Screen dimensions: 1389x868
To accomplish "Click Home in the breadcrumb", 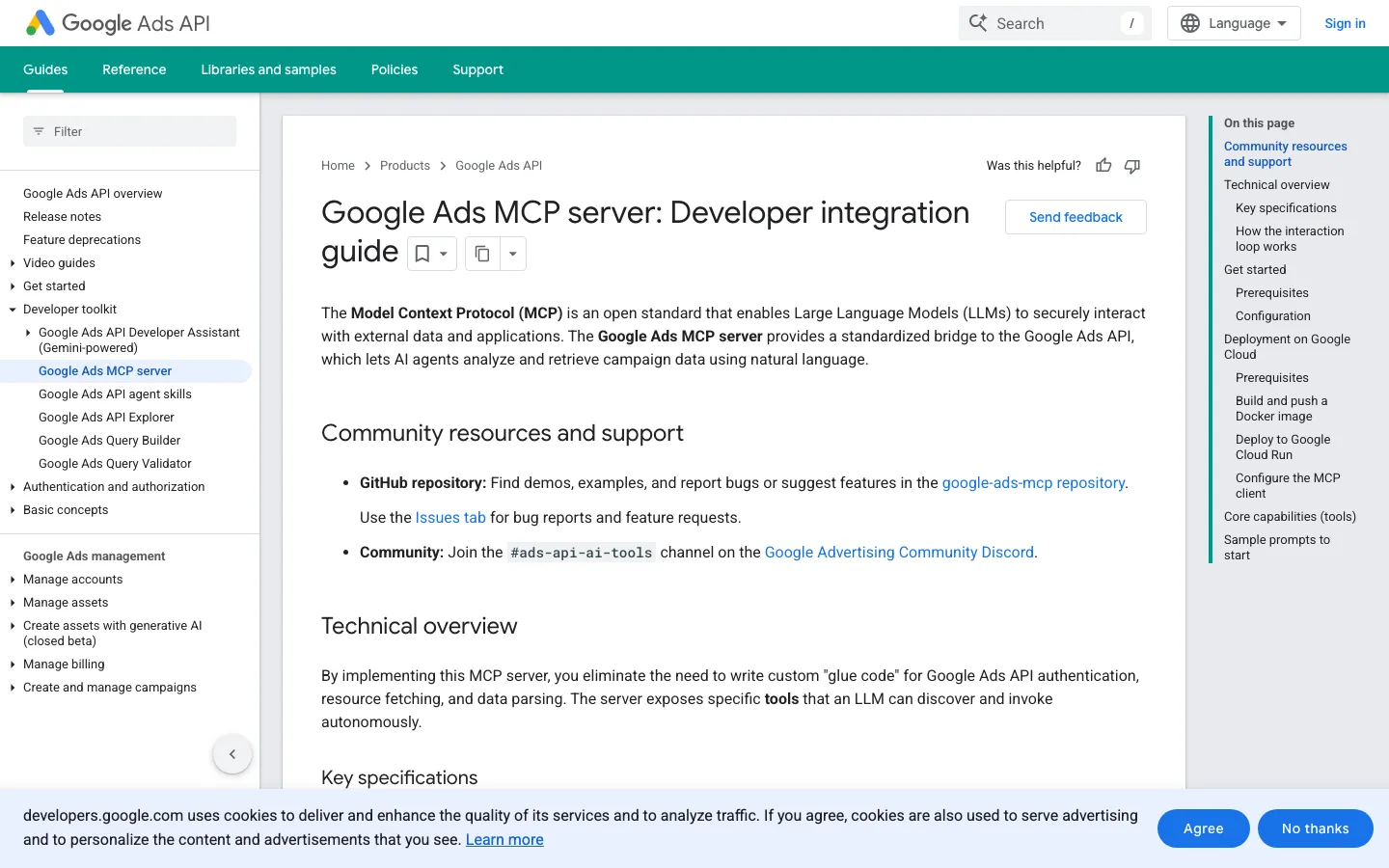I will (338, 166).
